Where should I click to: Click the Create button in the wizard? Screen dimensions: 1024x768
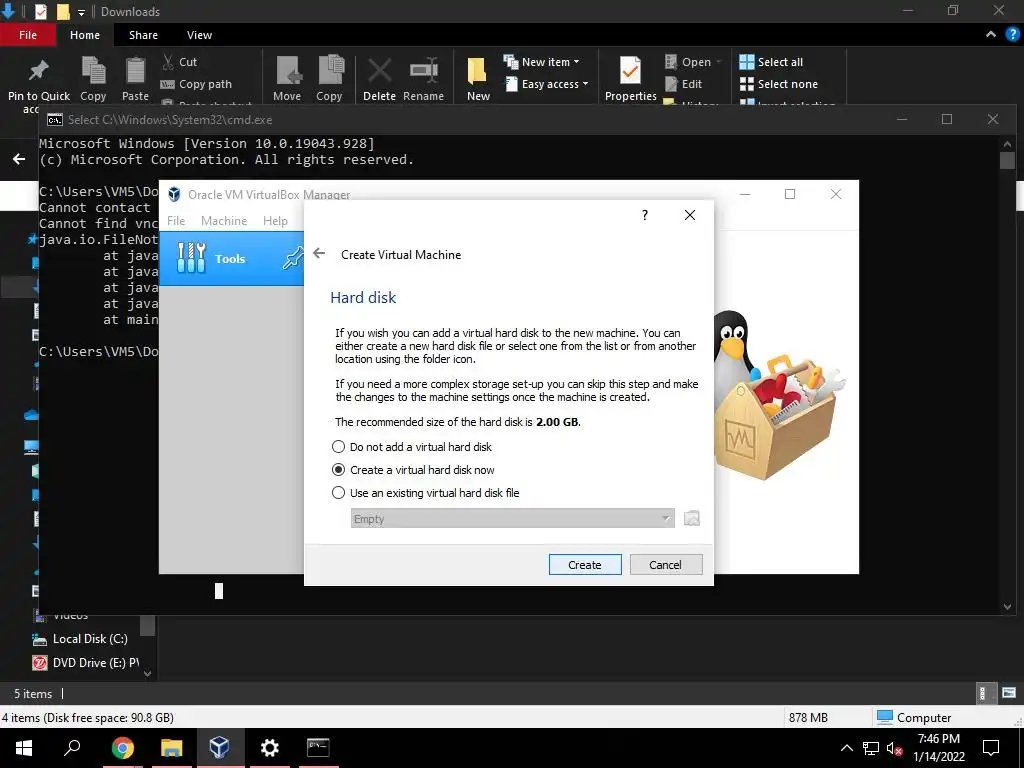[585, 565]
